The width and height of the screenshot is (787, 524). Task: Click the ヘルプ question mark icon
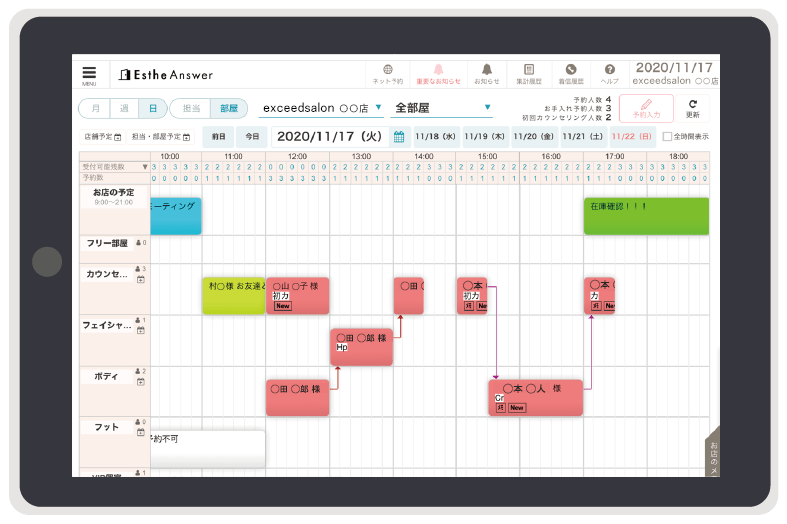609,72
